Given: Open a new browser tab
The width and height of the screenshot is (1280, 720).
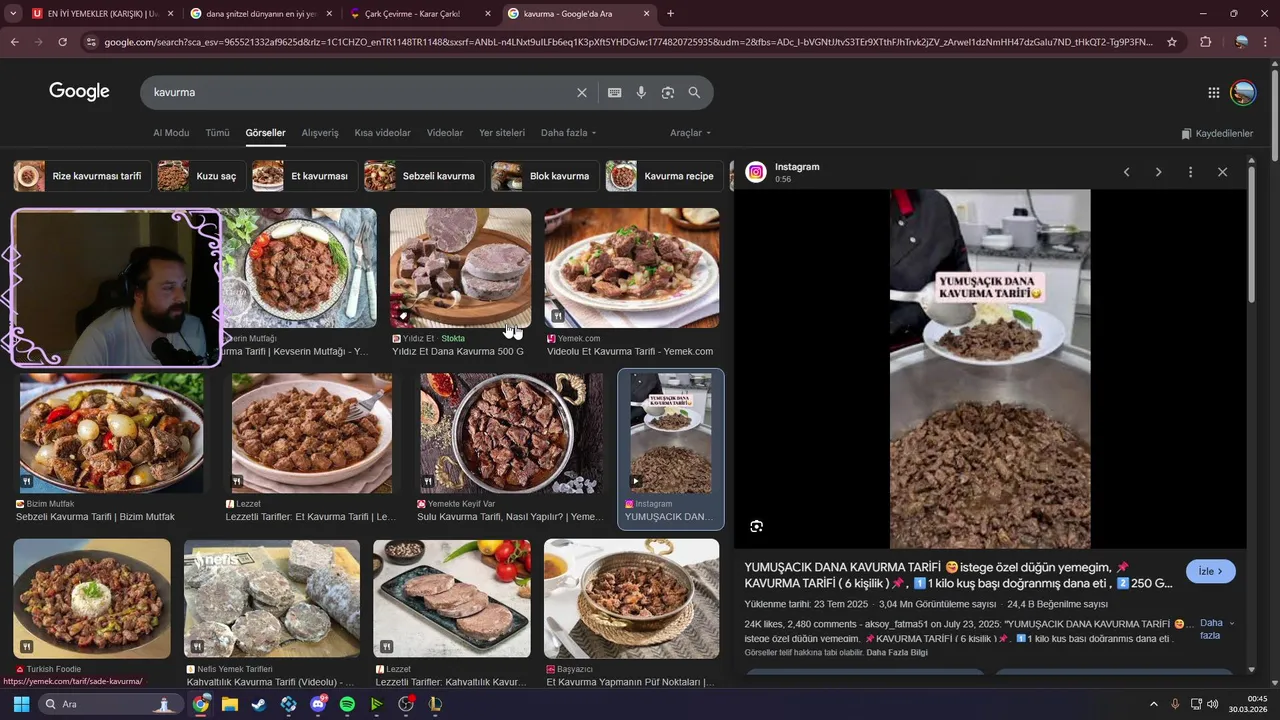Looking at the screenshot, I should click(x=670, y=14).
